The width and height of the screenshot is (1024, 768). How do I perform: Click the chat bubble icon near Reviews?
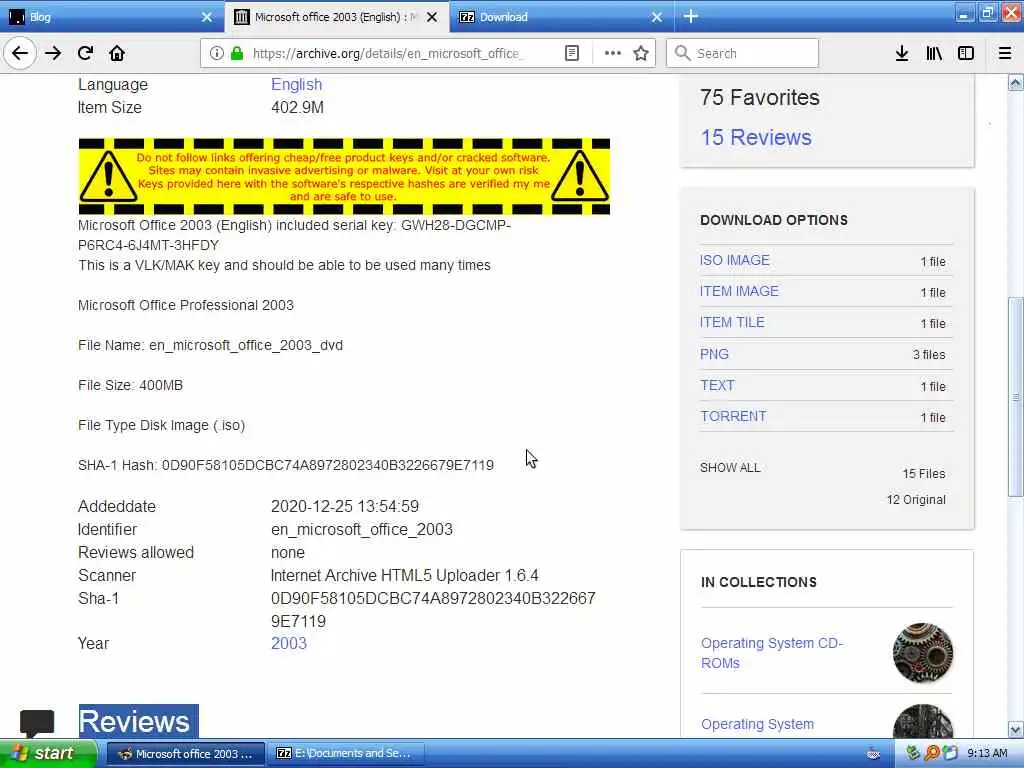click(x=37, y=723)
